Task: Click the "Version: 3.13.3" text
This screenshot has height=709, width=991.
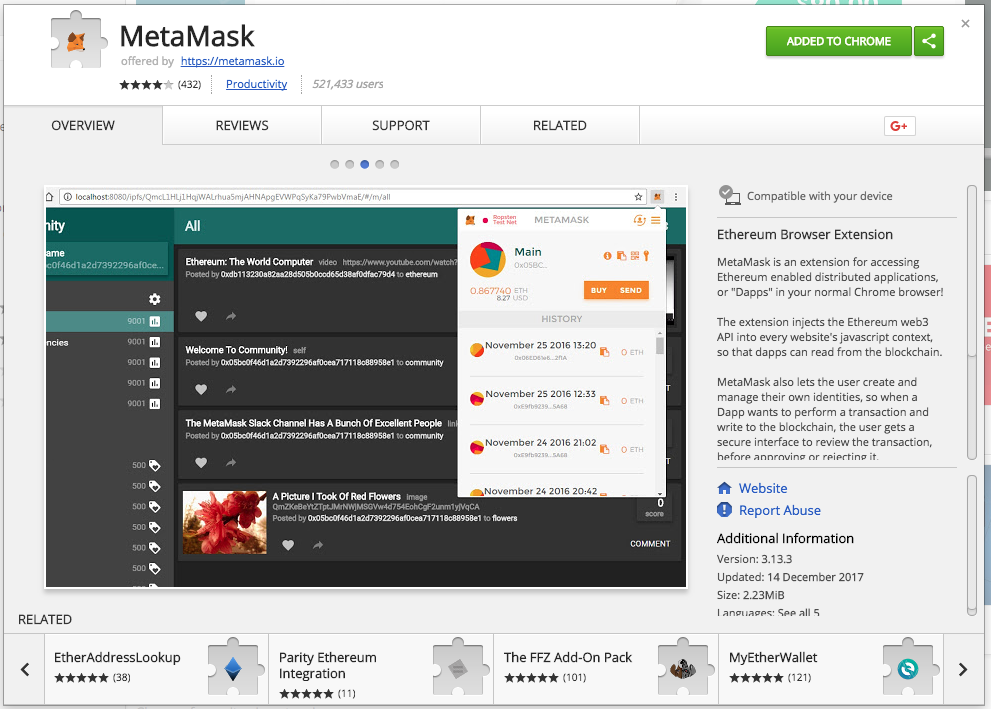Action: 754,559
